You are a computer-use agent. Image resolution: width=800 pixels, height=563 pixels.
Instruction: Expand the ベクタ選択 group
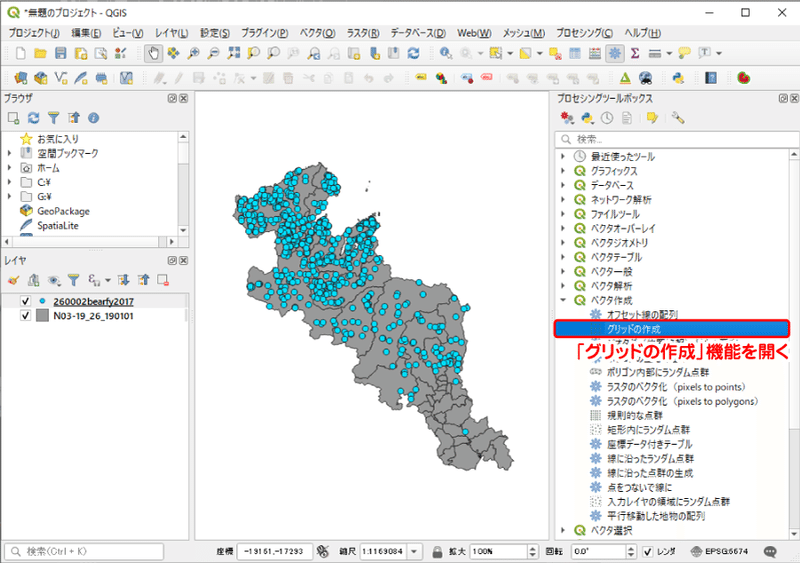563,530
